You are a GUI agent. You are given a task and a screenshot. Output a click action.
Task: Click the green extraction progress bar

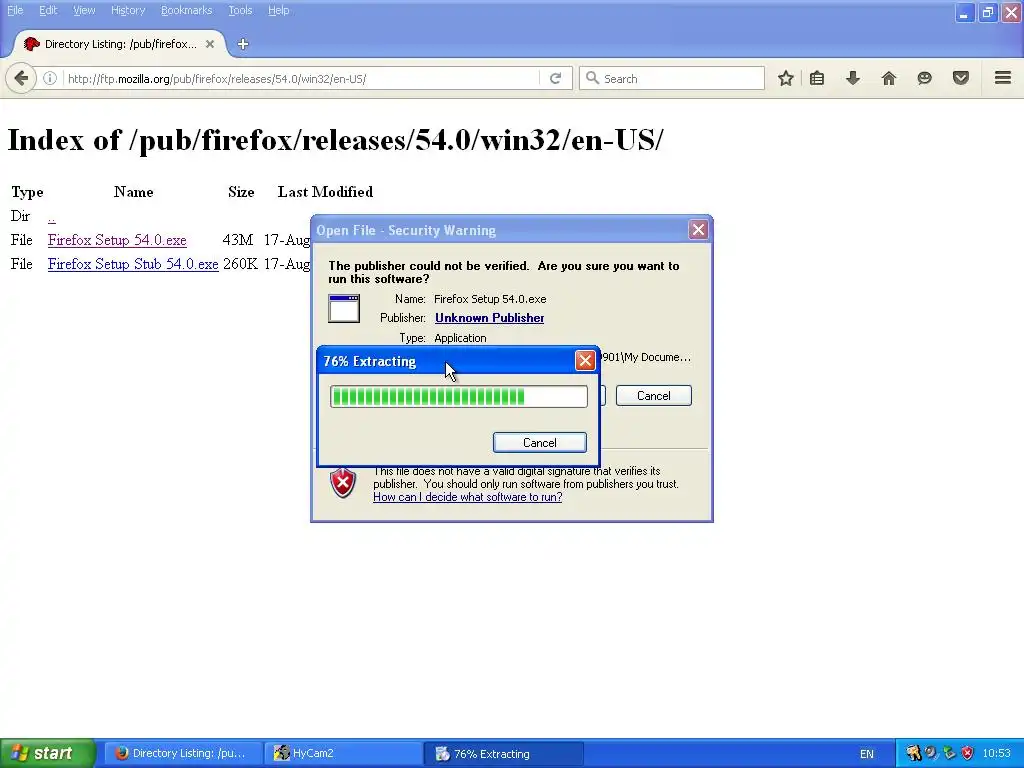point(458,396)
